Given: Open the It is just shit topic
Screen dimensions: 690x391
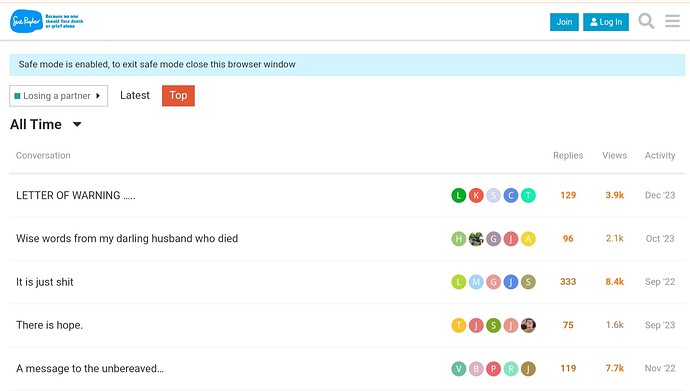Looking at the screenshot, I should point(45,282).
